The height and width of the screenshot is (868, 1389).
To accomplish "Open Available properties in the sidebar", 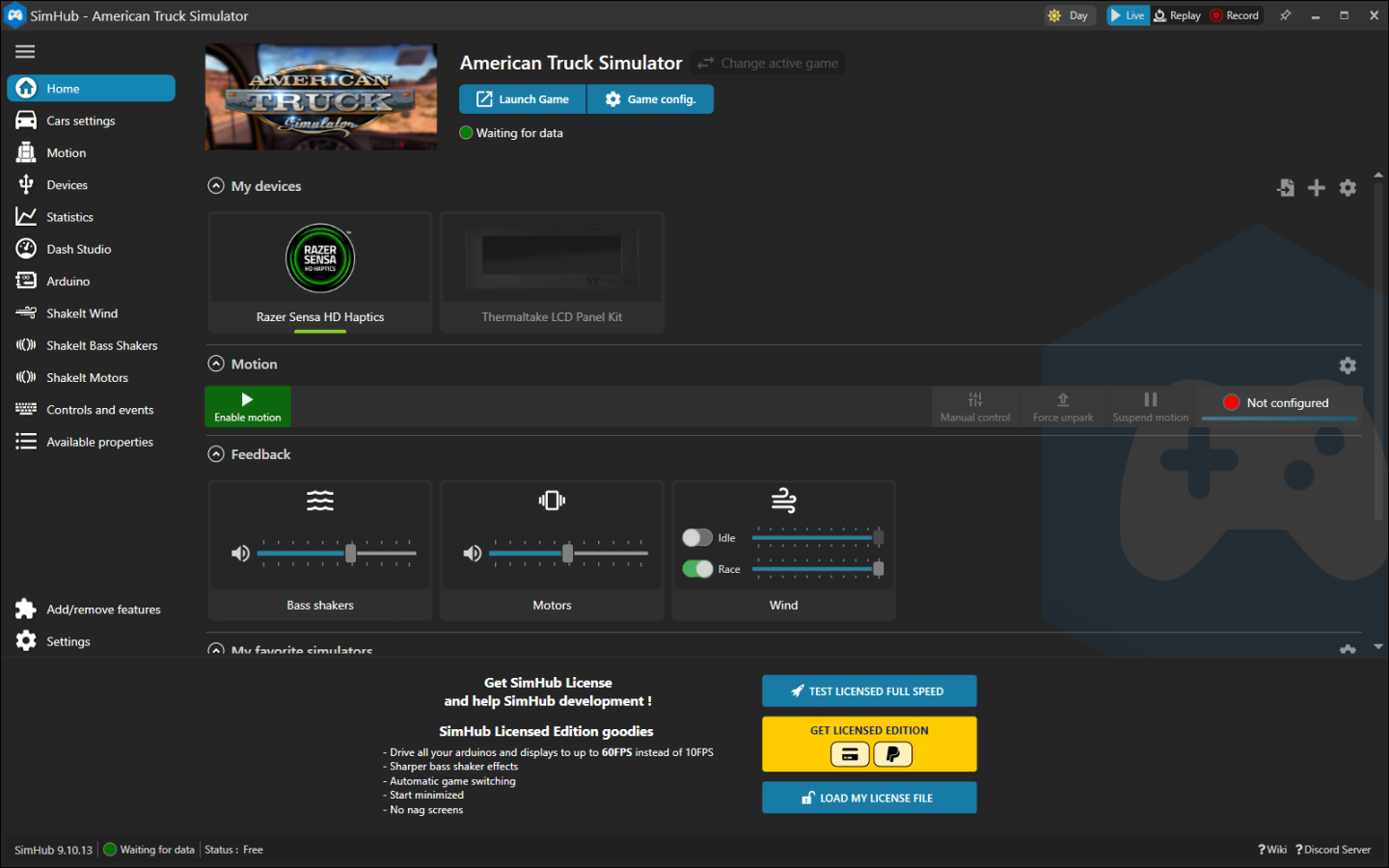I will [x=91, y=442].
